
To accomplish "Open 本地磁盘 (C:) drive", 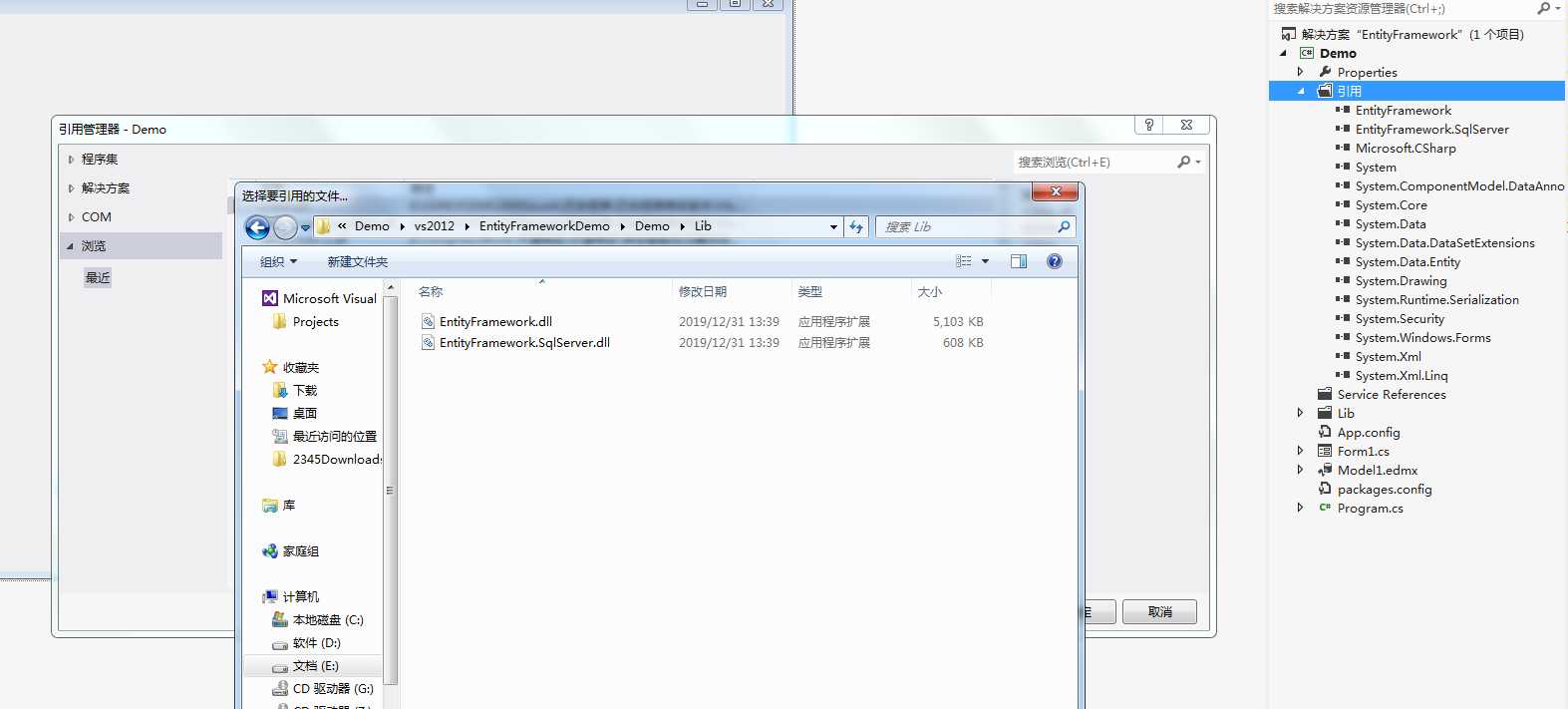I will [317, 619].
